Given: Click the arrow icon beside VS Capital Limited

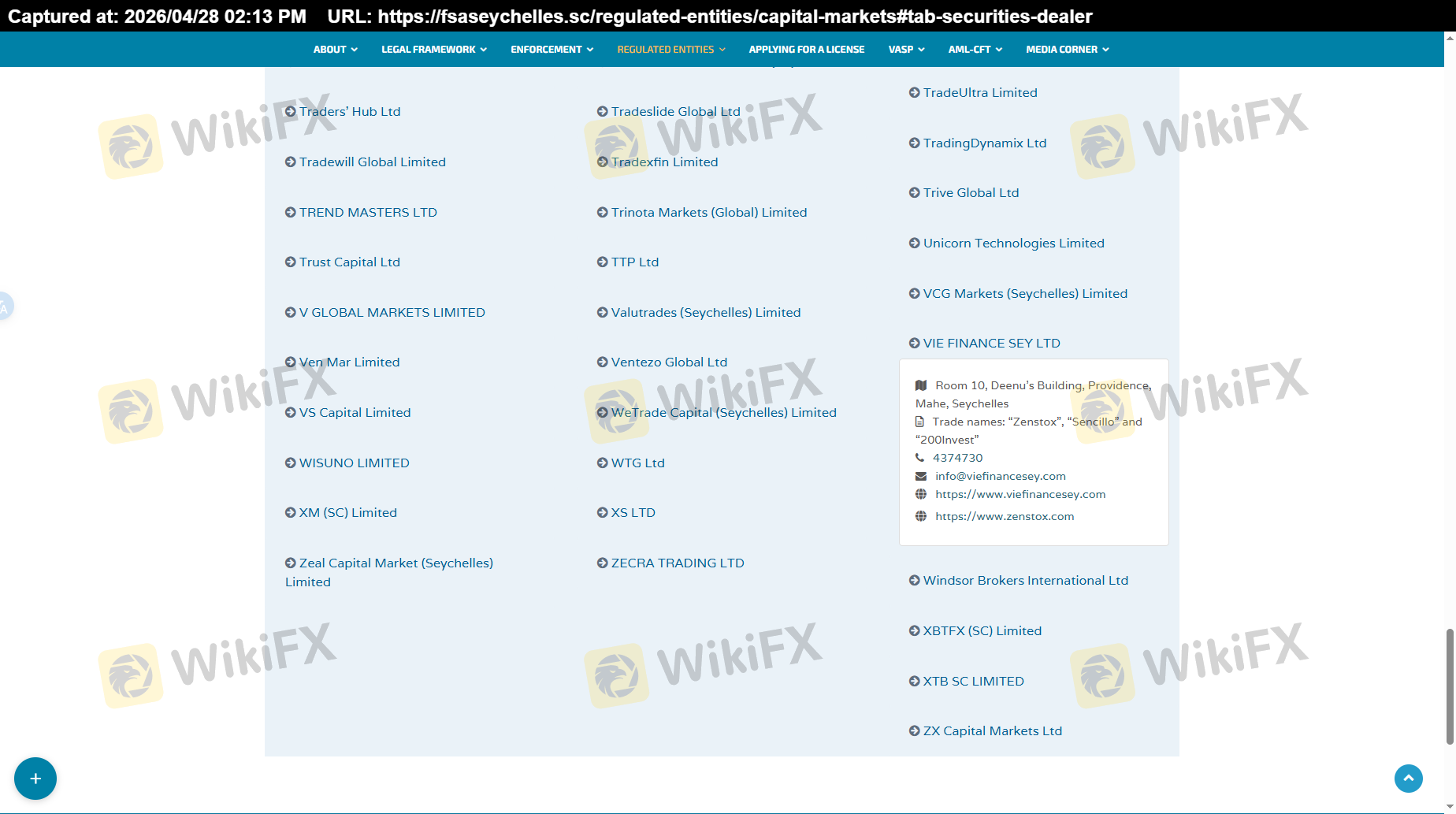Looking at the screenshot, I should tap(291, 413).
